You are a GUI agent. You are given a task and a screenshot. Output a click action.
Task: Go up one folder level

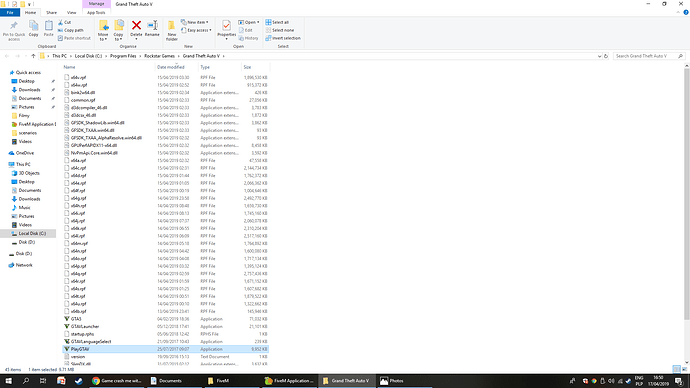point(33,56)
